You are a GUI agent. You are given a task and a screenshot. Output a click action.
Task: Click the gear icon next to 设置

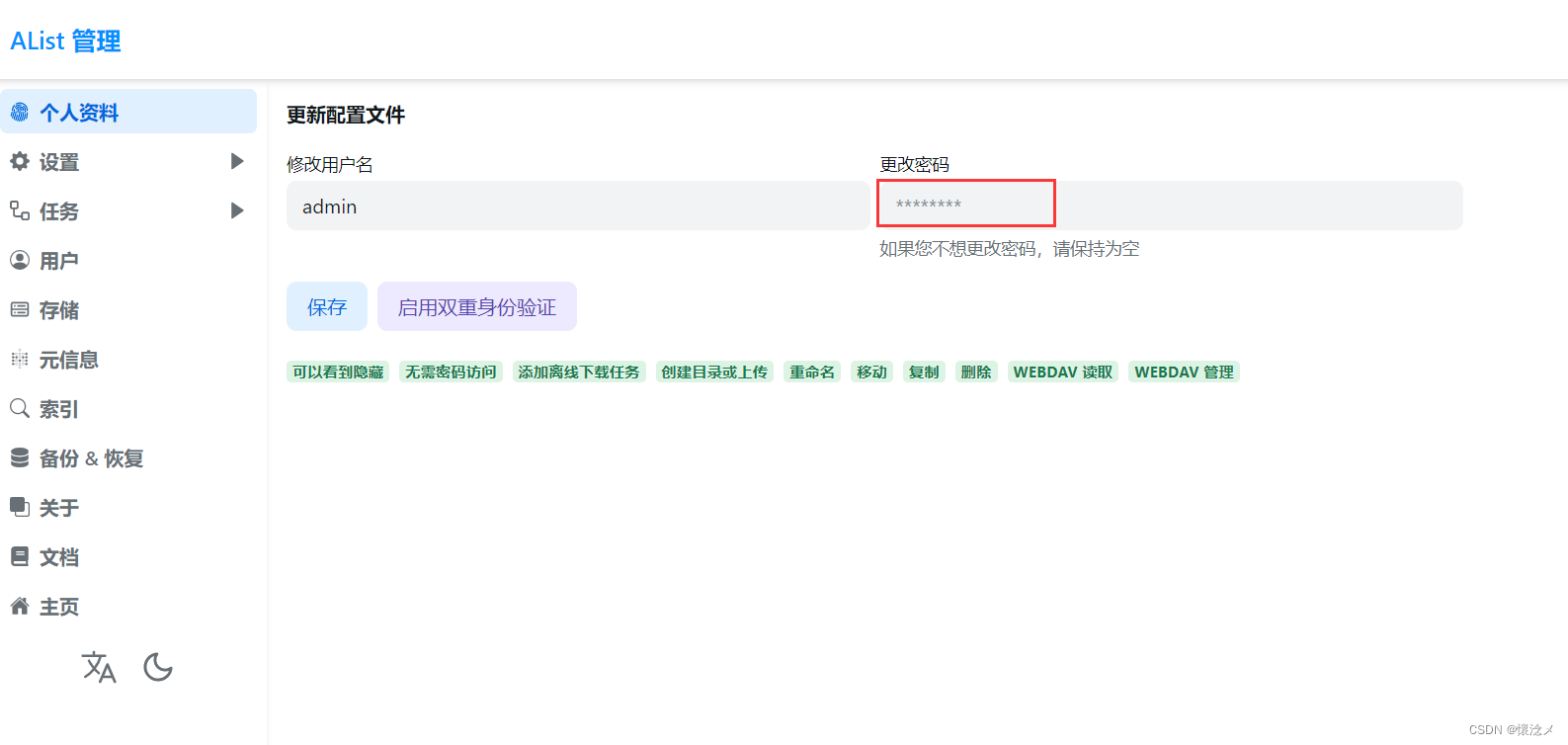pyautogui.click(x=20, y=161)
